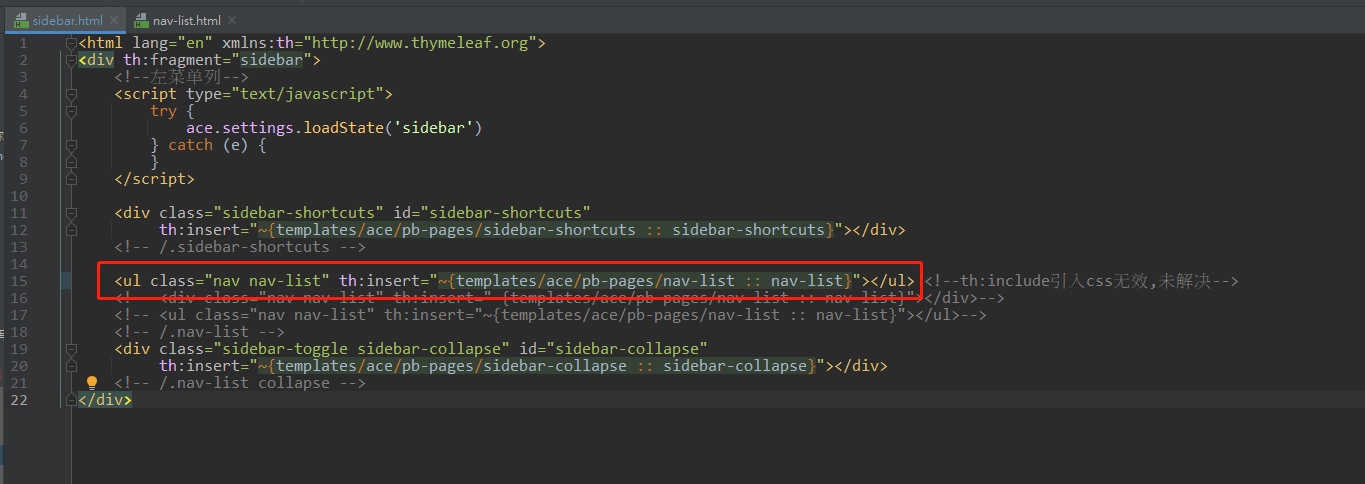Click the "try" keyword on line 5
The width and height of the screenshot is (1365, 484).
(x=163, y=111)
